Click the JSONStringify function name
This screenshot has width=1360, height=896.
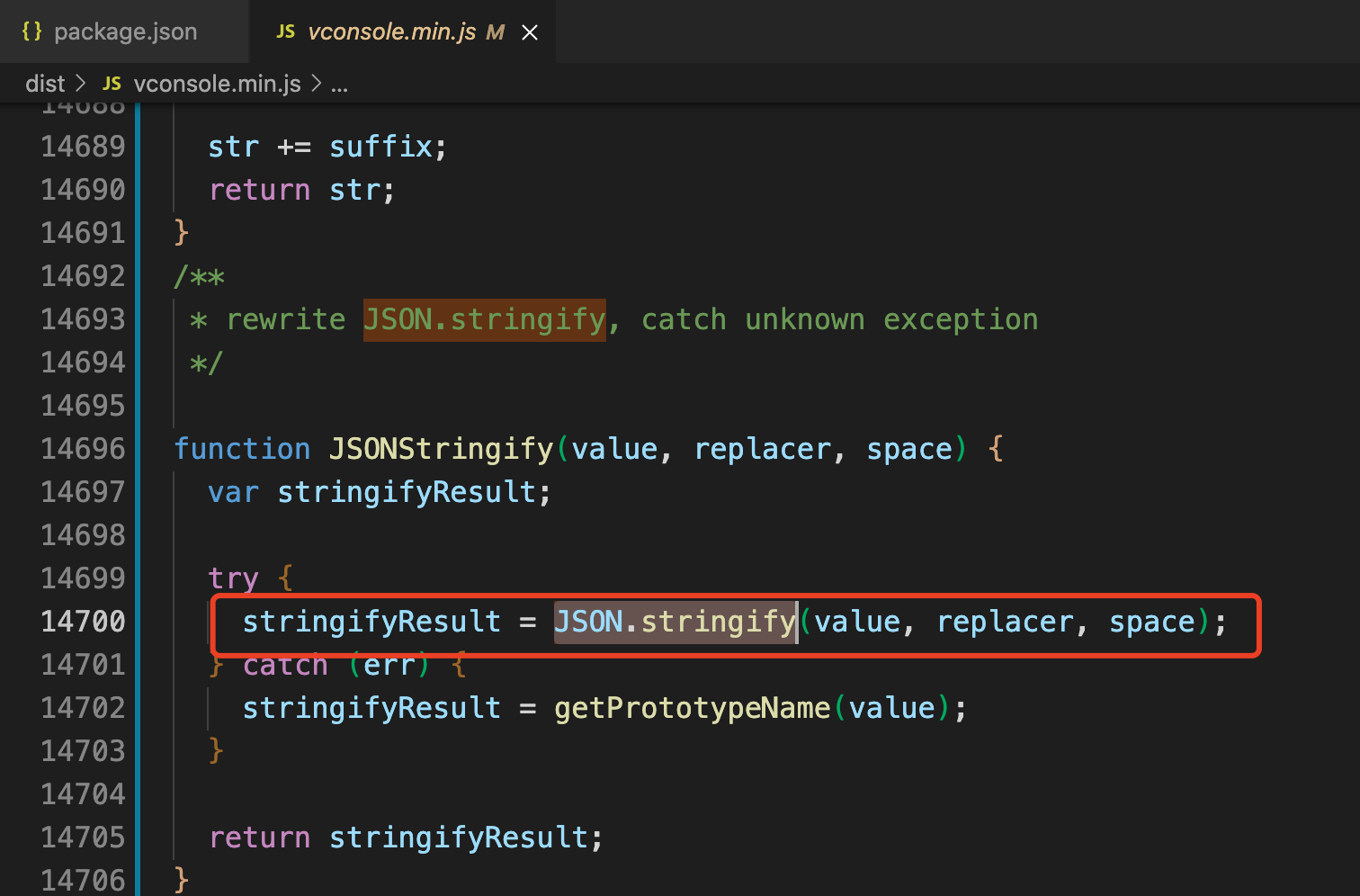click(442, 449)
